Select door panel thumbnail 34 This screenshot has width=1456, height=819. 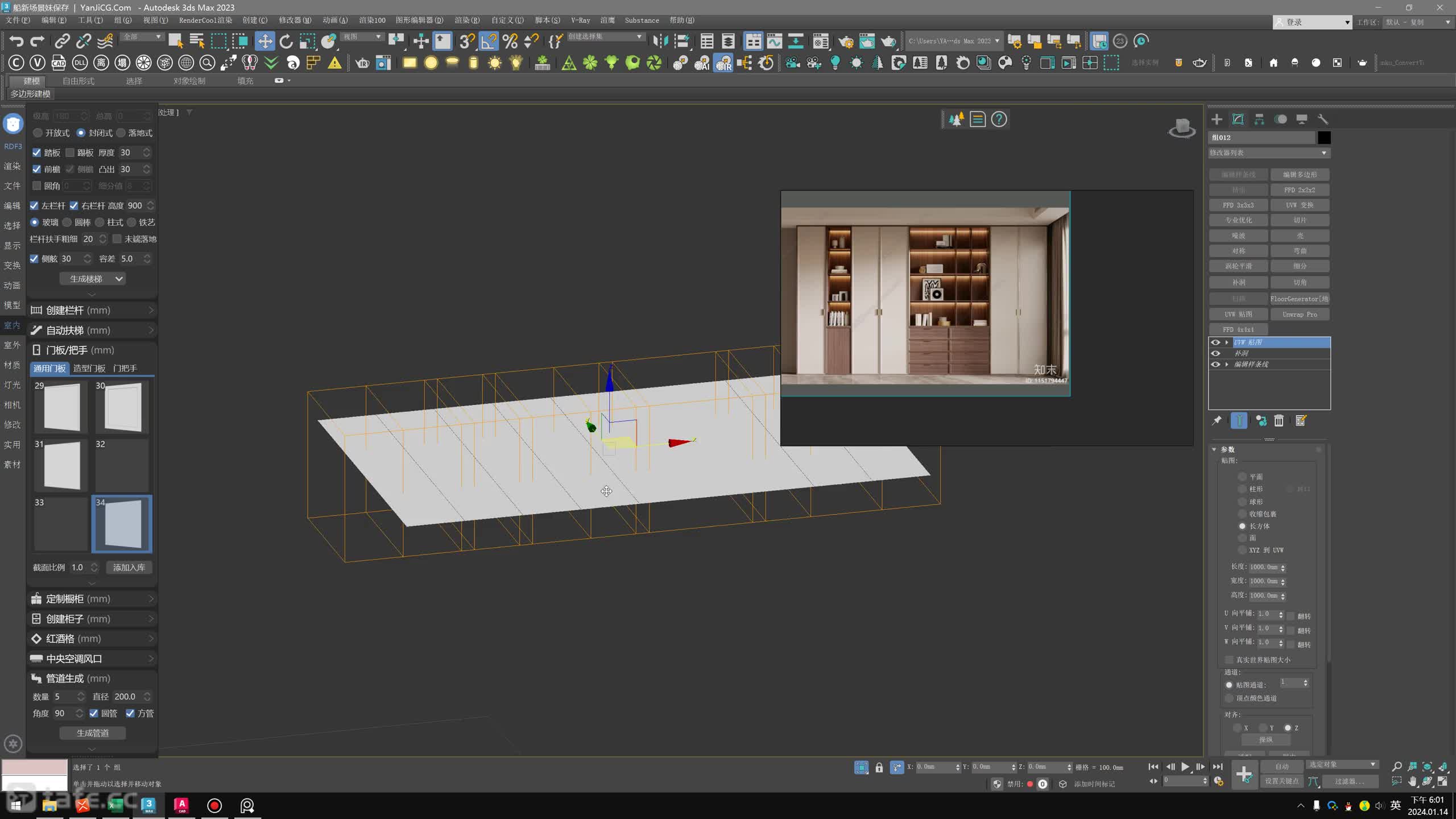[x=122, y=524]
